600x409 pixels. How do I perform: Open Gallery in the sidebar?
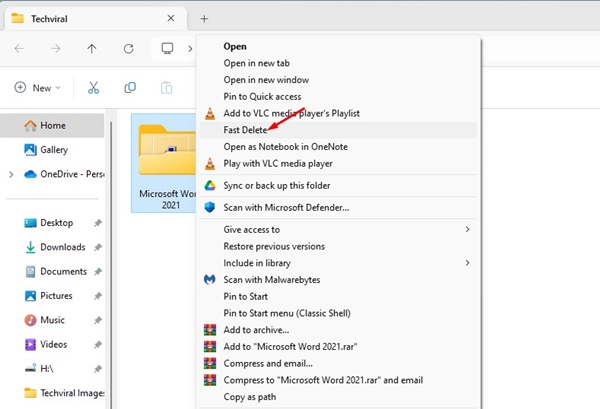click(x=52, y=150)
